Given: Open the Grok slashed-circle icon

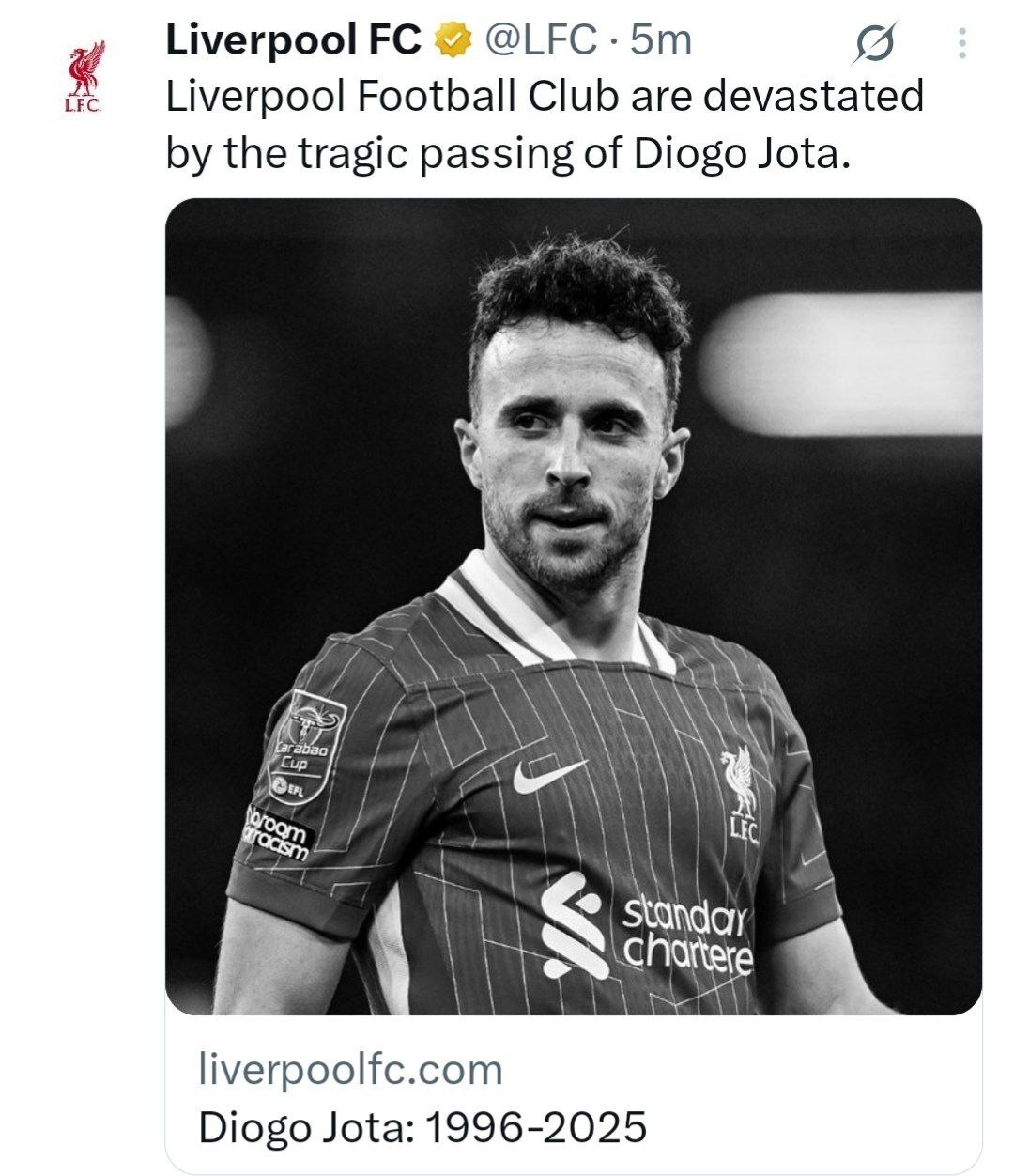Looking at the screenshot, I should pyautogui.click(x=874, y=43).
